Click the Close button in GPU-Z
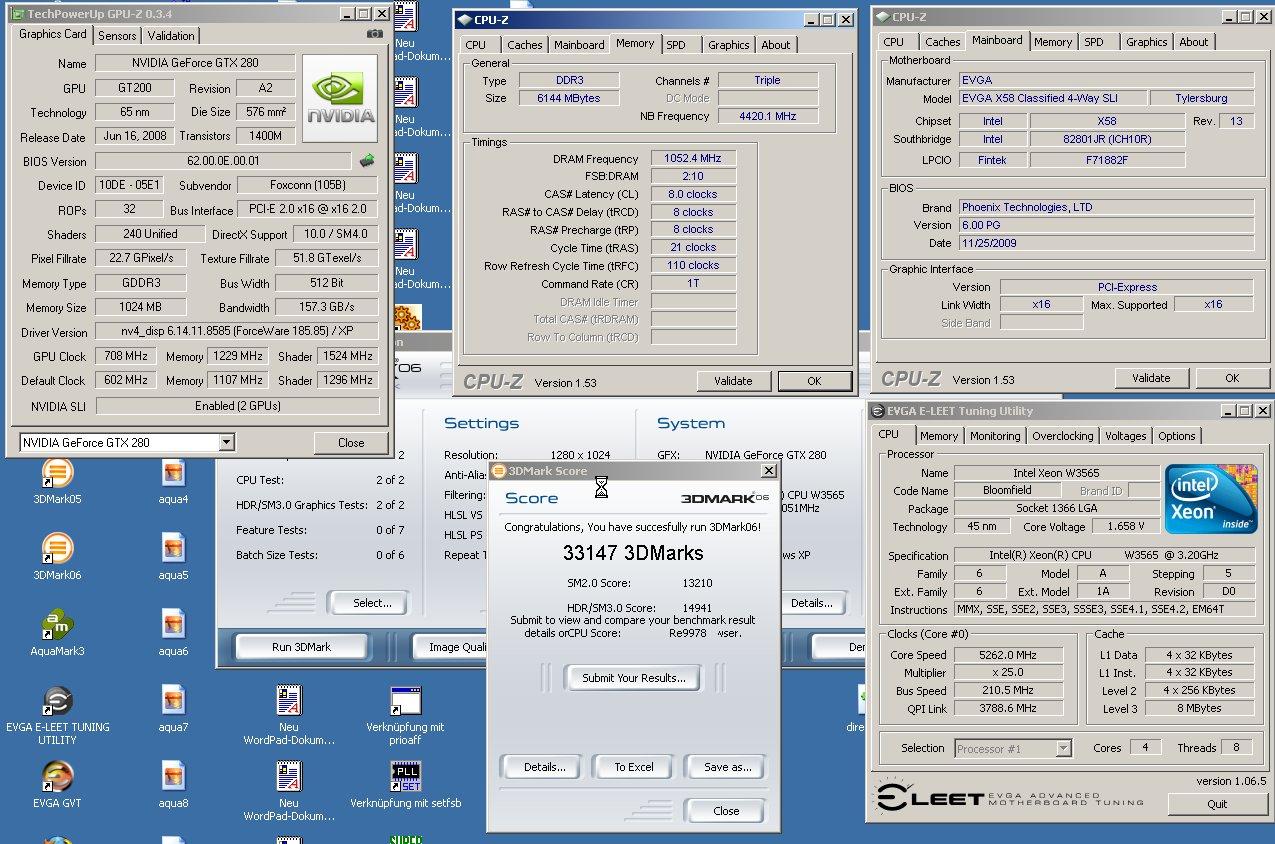The image size is (1275, 844). click(x=351, y=442)
